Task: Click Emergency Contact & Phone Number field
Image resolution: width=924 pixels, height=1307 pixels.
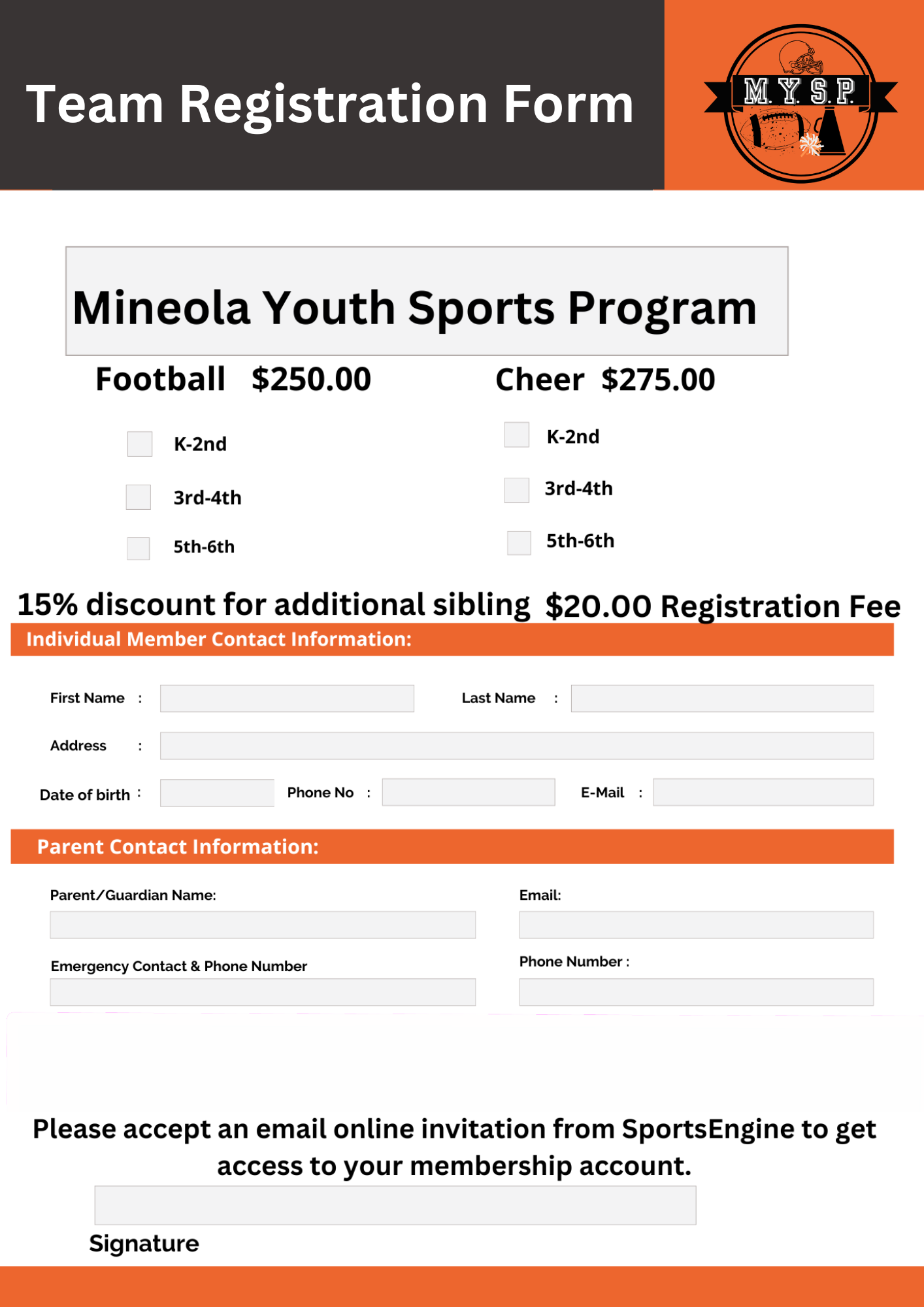Action: point(263,992)
